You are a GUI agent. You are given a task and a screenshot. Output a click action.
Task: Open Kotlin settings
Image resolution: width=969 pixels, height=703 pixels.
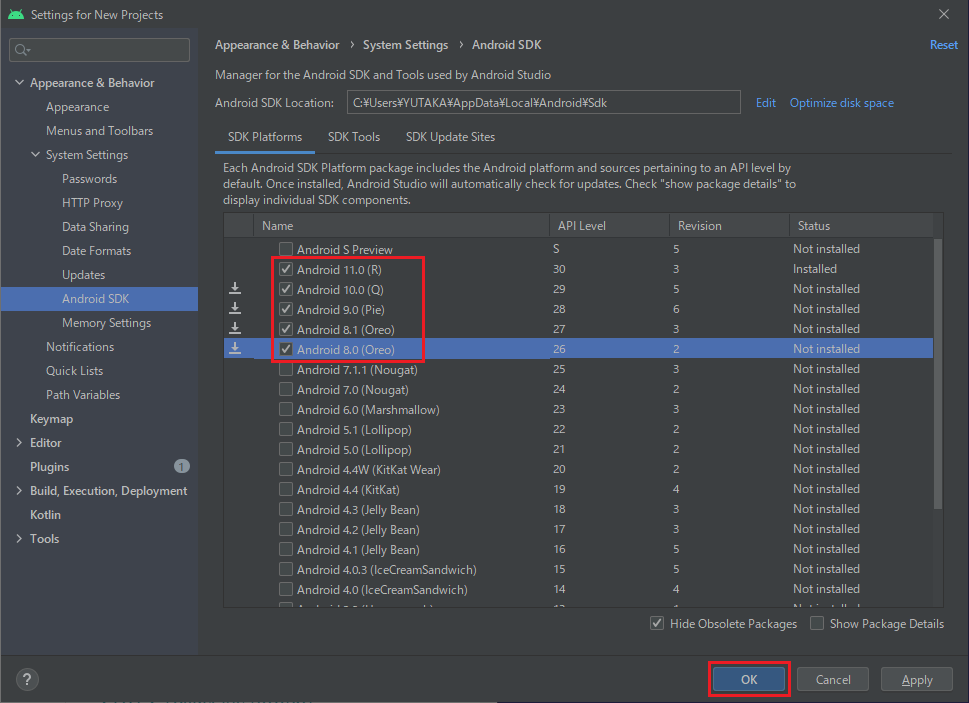(45, 515)
